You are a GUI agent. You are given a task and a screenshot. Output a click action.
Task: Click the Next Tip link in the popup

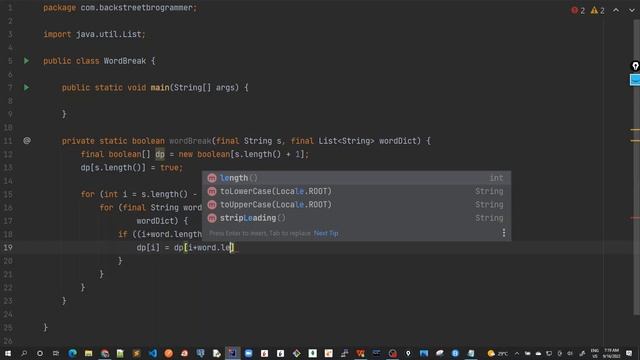[x=326, y=233]
